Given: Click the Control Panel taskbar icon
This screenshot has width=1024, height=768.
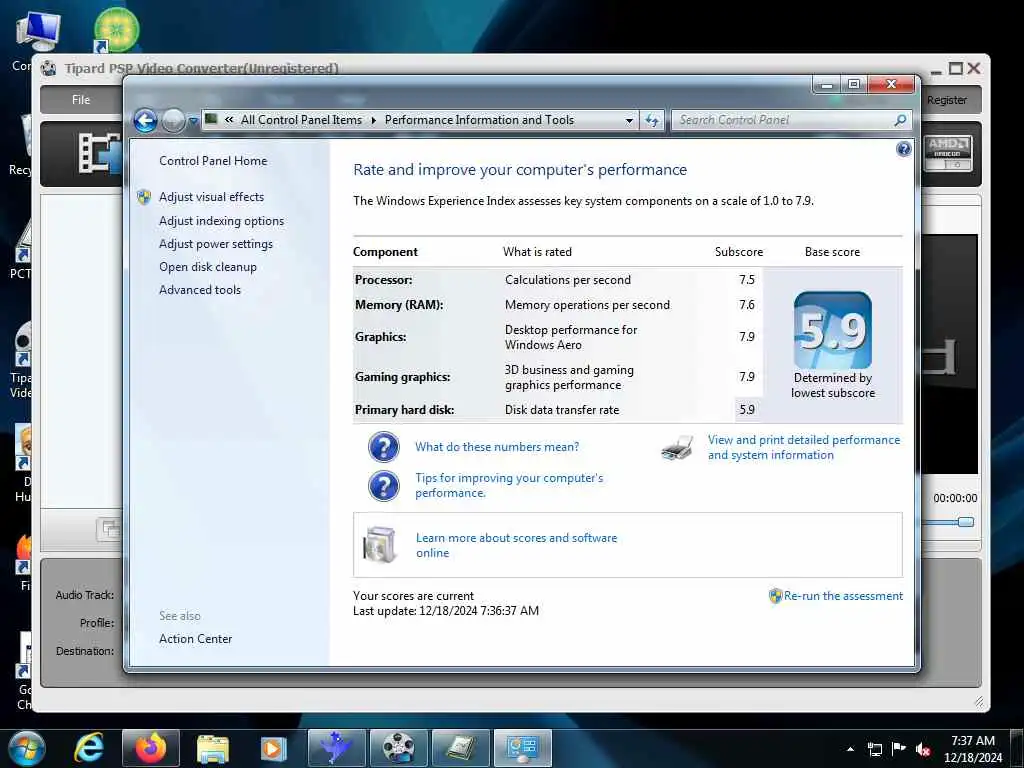Looking at the screenshot, I should click(x=523, y=748).
